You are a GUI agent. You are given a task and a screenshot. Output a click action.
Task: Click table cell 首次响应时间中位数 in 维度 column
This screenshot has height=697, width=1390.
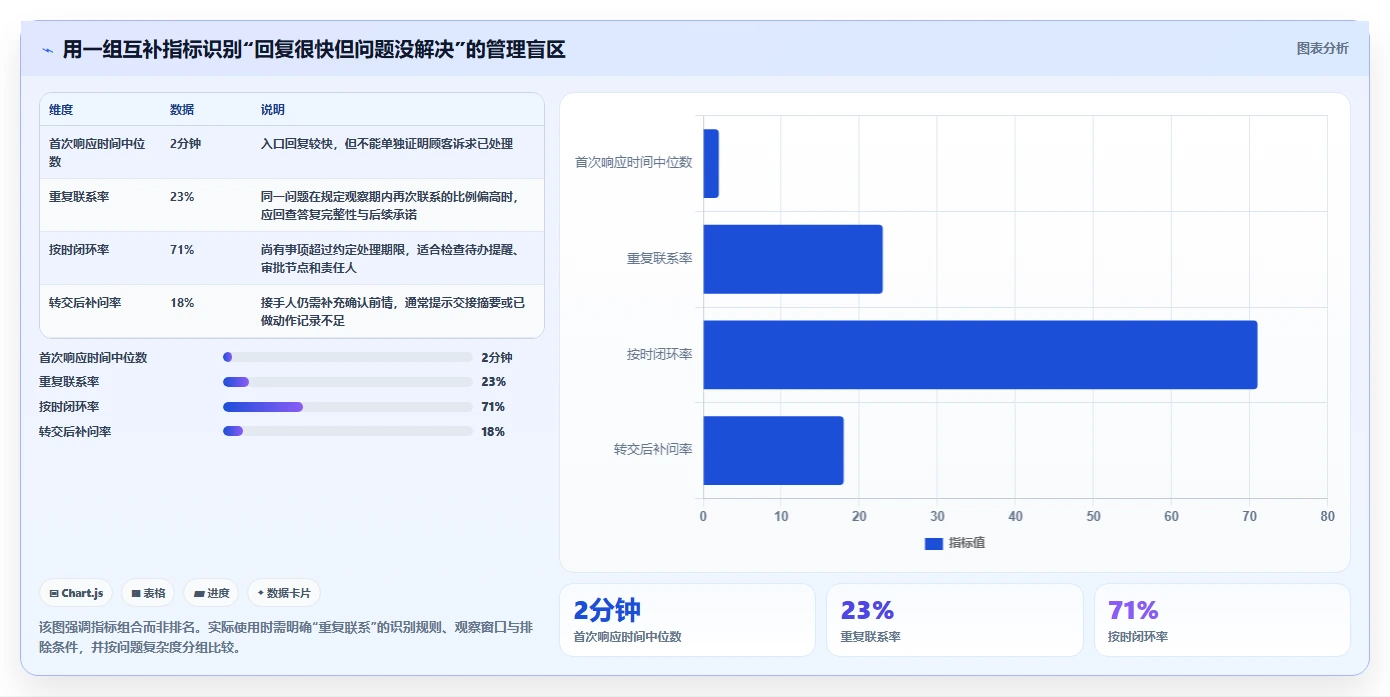[x=98, y=152]
